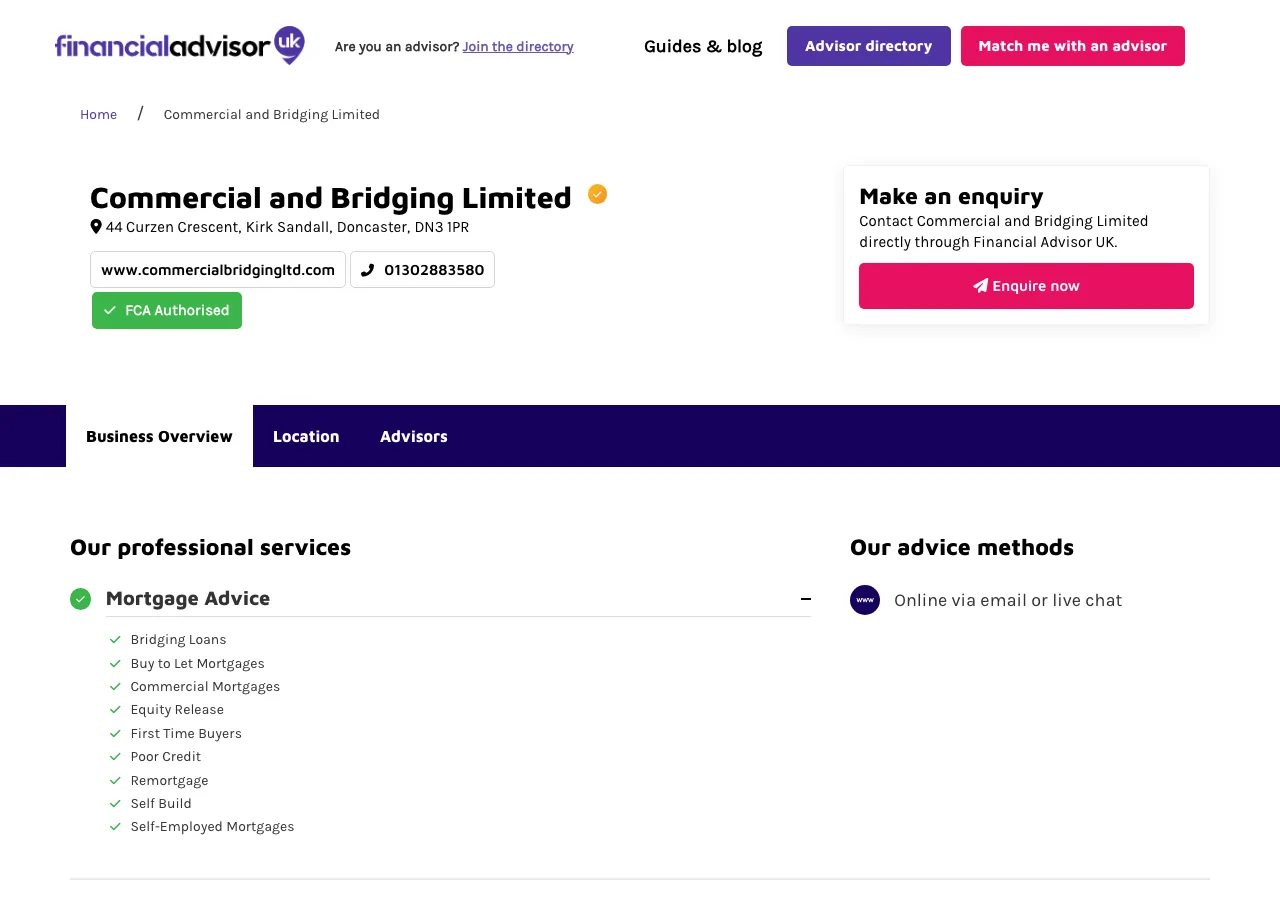1280x900 pixels.
Task: Click the location pin icon before the address
Action: 94,226
